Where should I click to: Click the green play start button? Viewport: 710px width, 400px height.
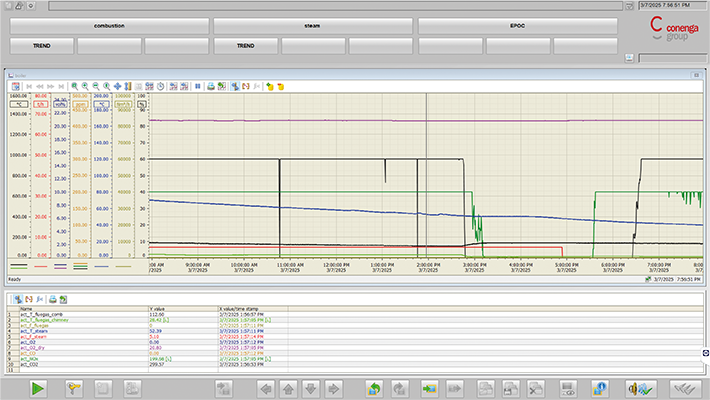pos(38,389)
